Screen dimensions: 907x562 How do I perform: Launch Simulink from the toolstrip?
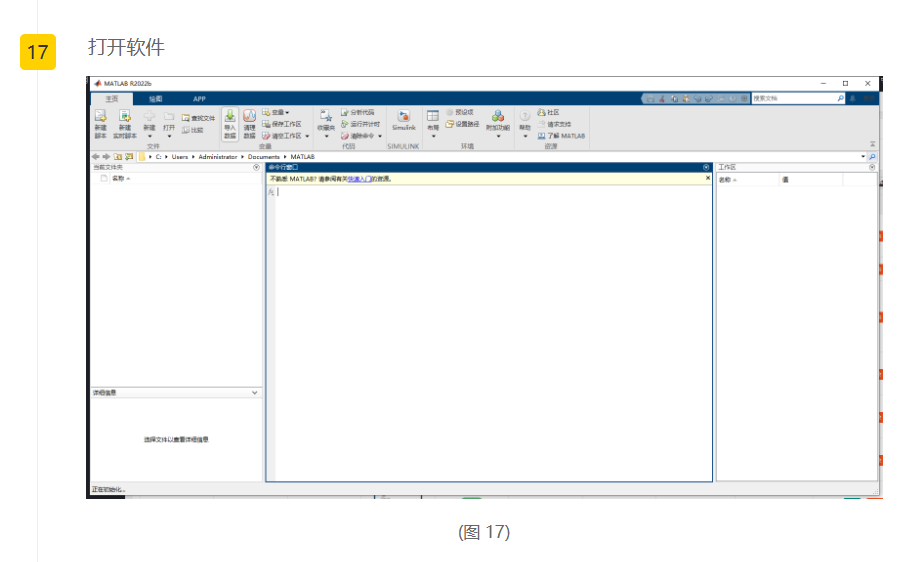[x=404, y=120]
